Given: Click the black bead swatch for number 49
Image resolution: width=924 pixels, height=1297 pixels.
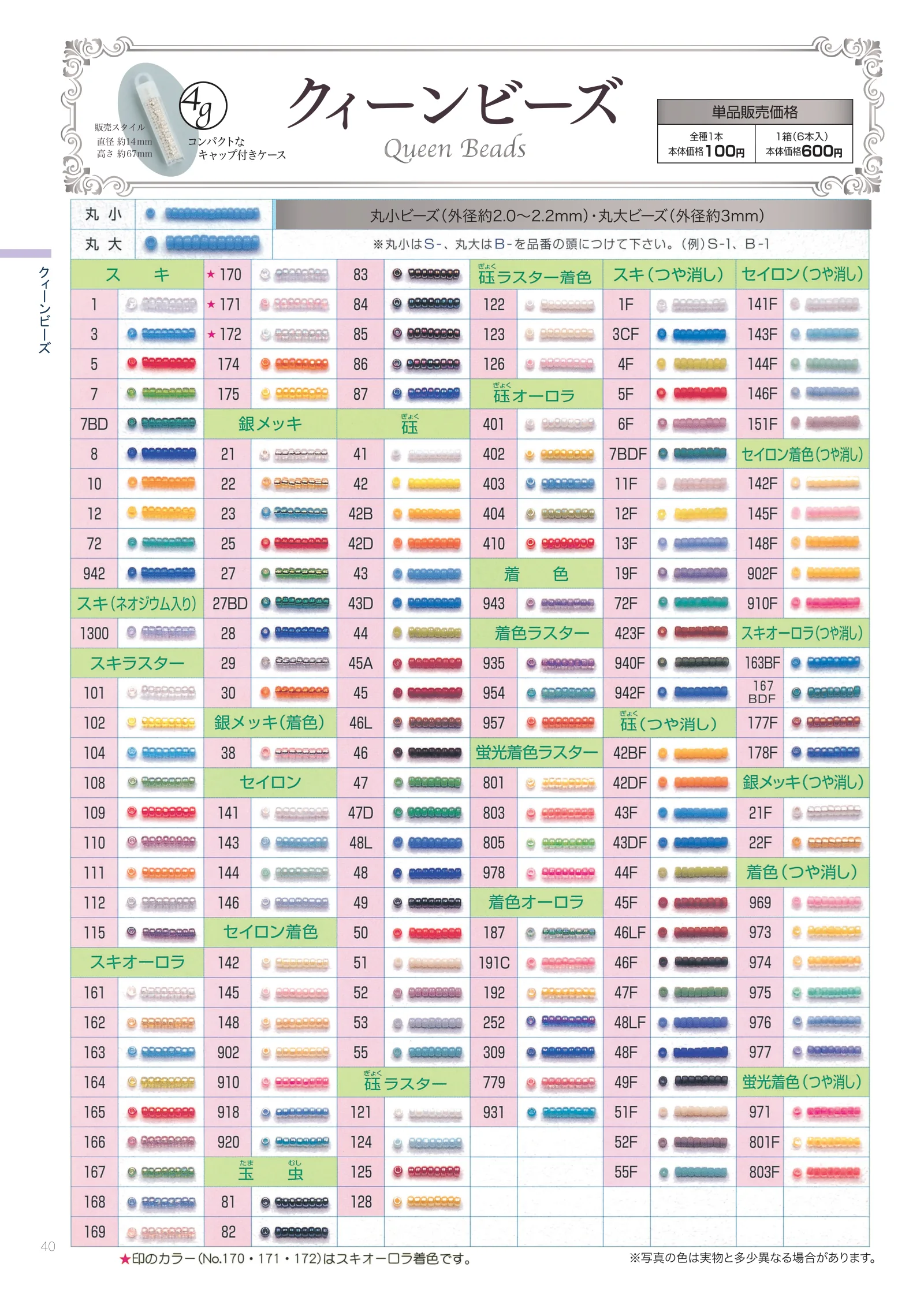Looking at the screenshot, I should (426, 902).
